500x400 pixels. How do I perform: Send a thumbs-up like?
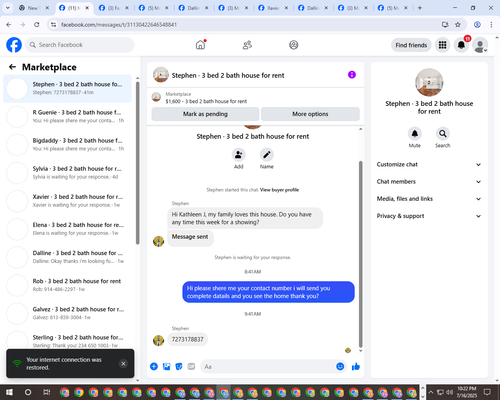356,367
